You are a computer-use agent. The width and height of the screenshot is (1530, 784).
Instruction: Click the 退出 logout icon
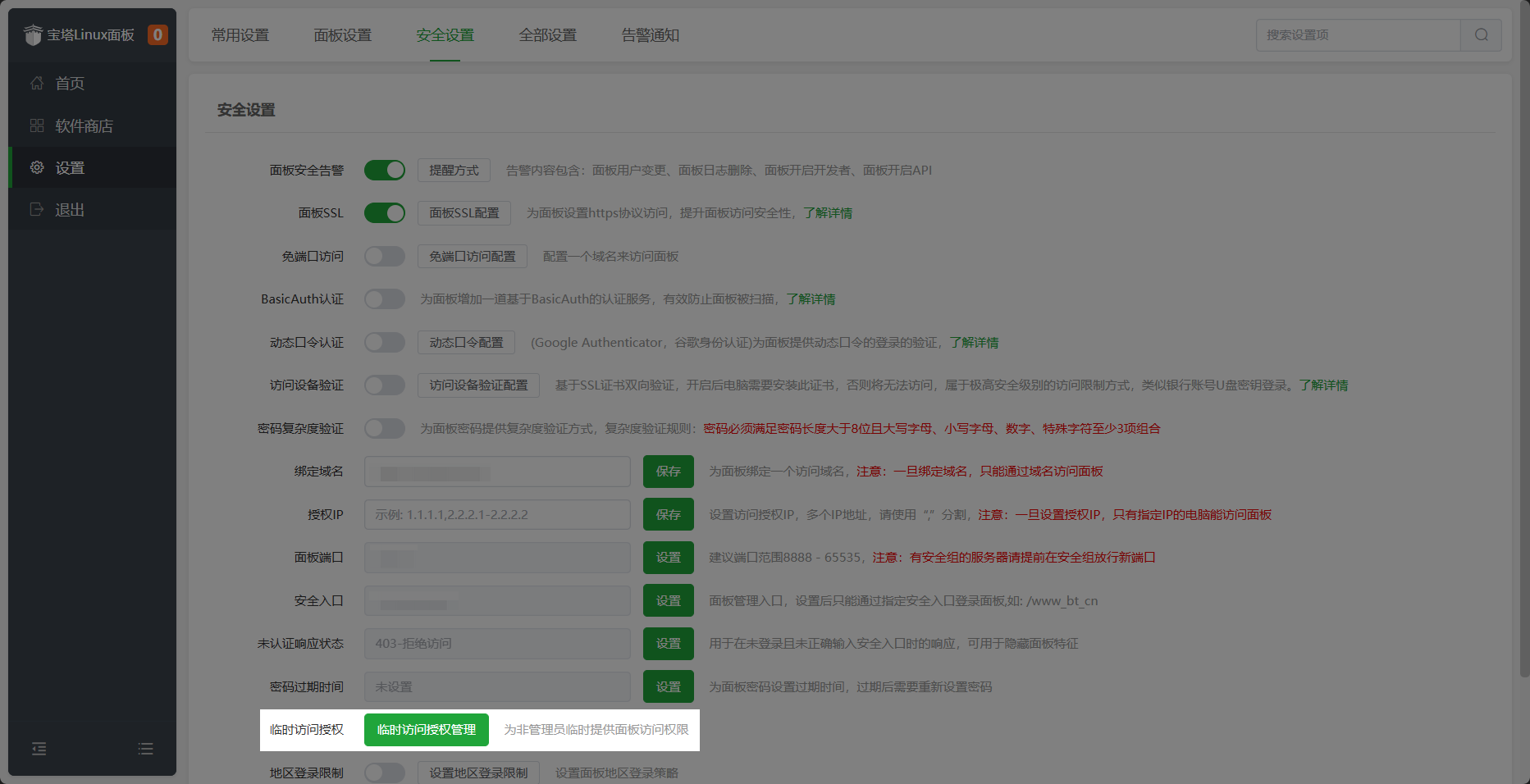point(36,209)
